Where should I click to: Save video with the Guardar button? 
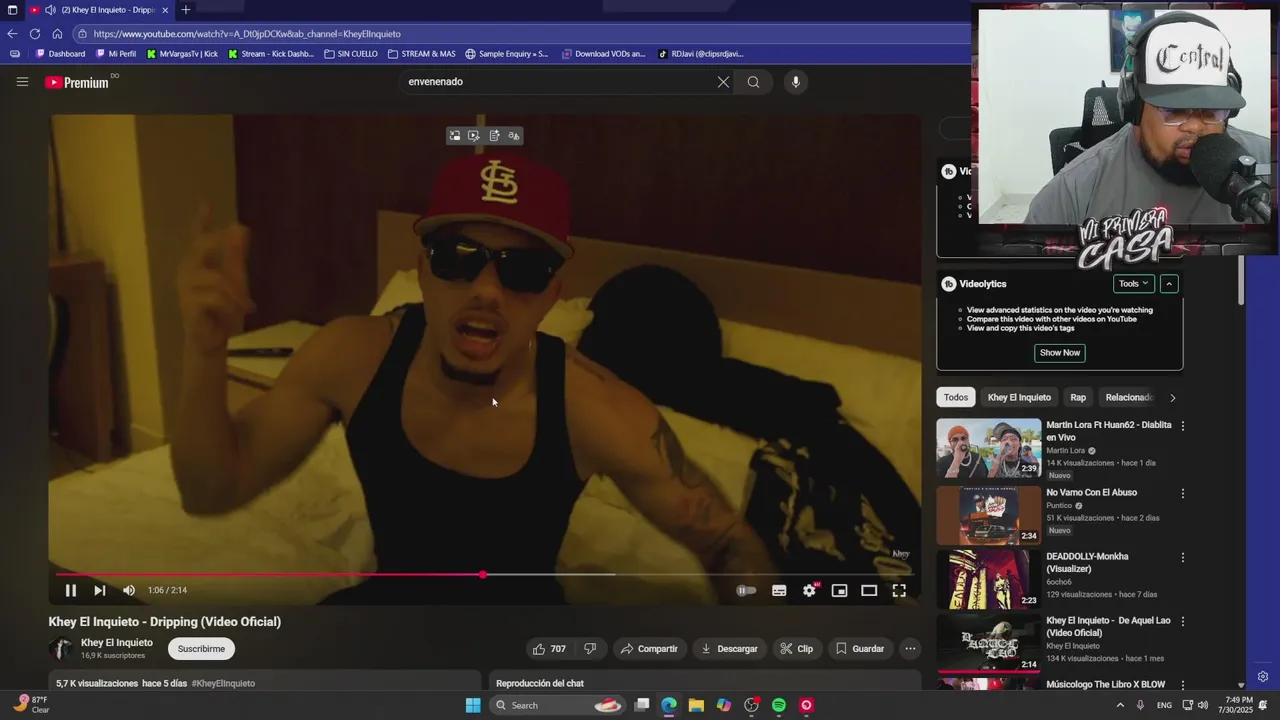(860, 649)
